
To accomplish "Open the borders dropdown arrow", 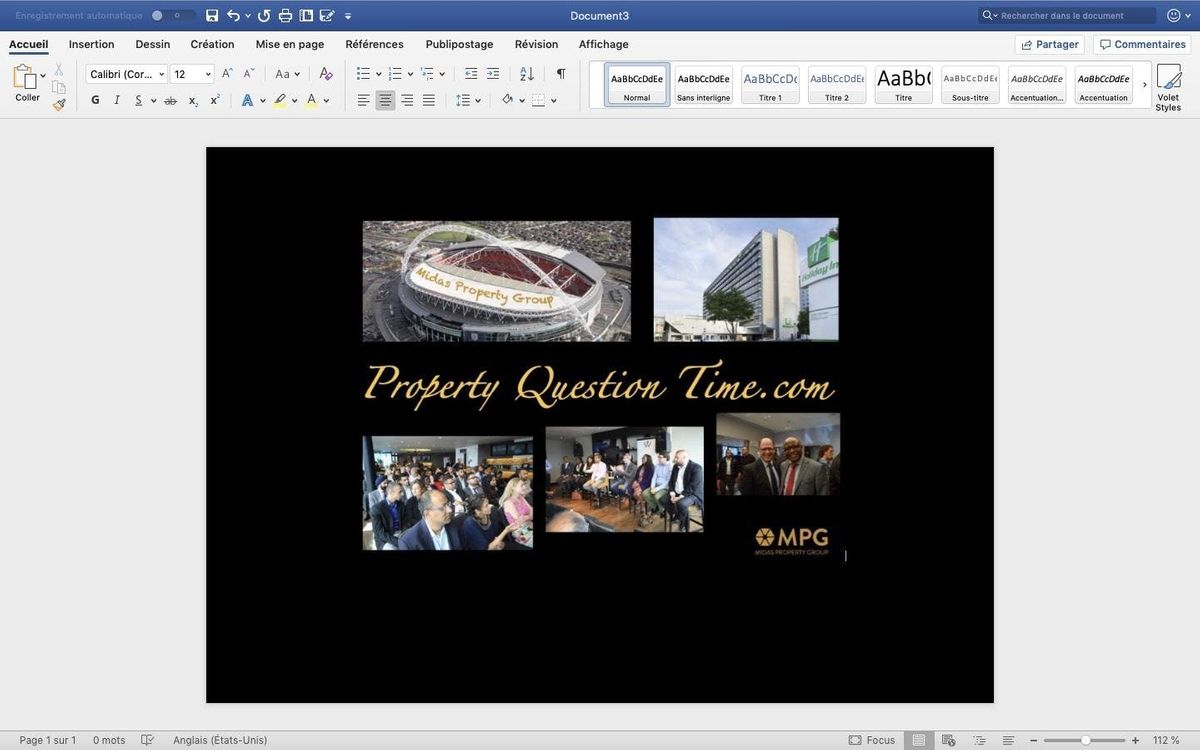I will [x=553, y=100].
